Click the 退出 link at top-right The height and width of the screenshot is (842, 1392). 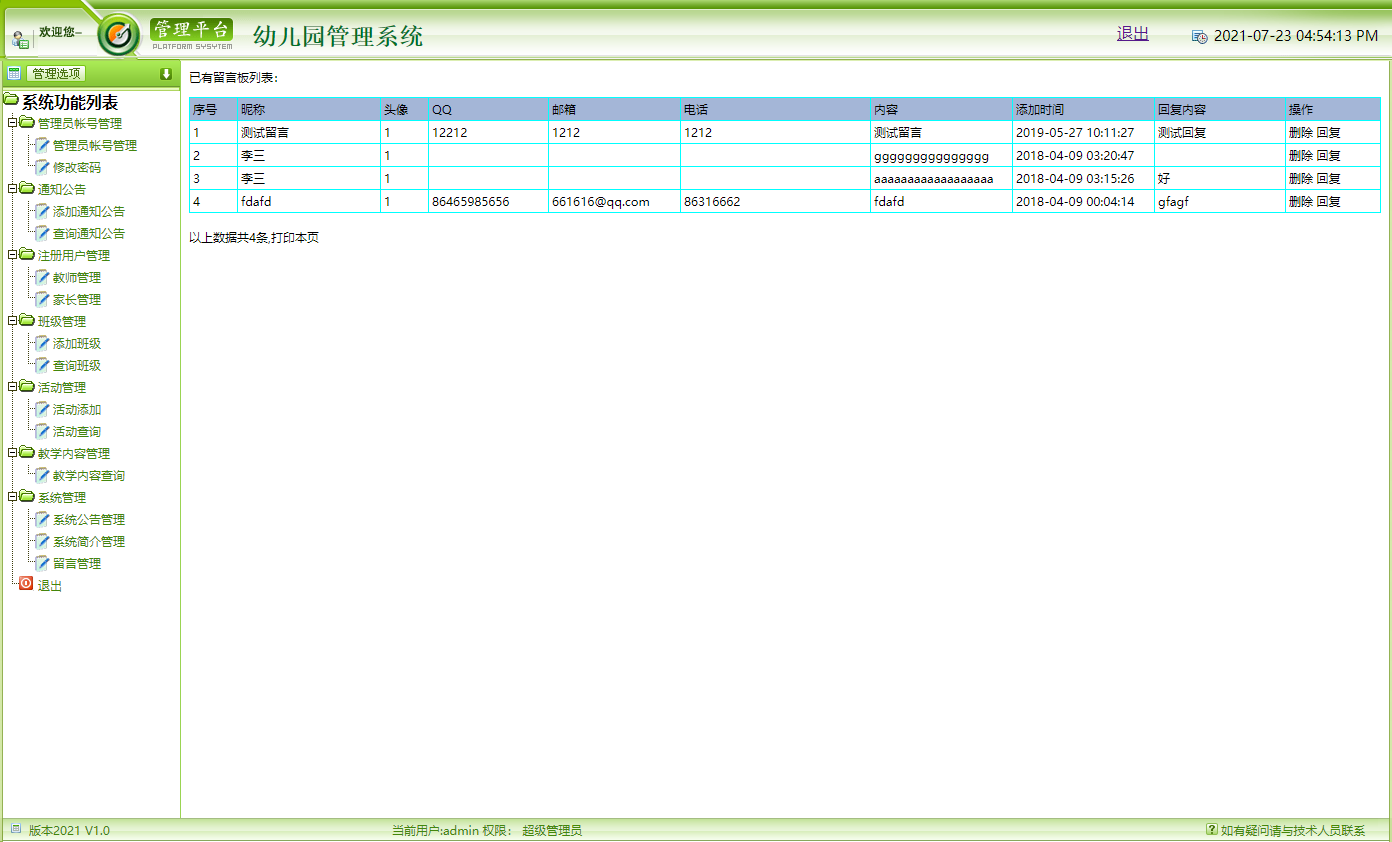click(x=1132, y=33)
